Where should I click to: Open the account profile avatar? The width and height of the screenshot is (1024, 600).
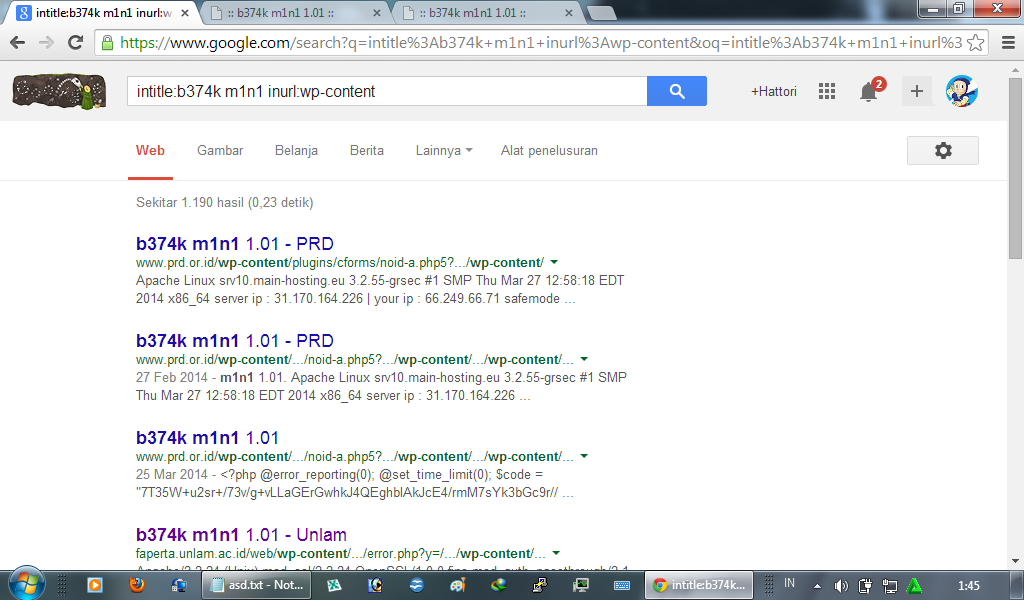961,91
